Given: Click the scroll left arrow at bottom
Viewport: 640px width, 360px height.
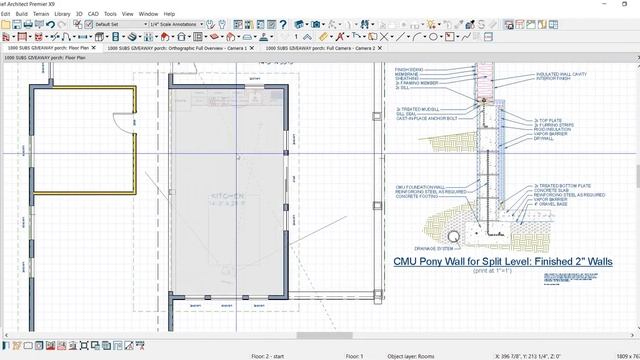Looking at the screenshot, I should (x=6, y=336).
